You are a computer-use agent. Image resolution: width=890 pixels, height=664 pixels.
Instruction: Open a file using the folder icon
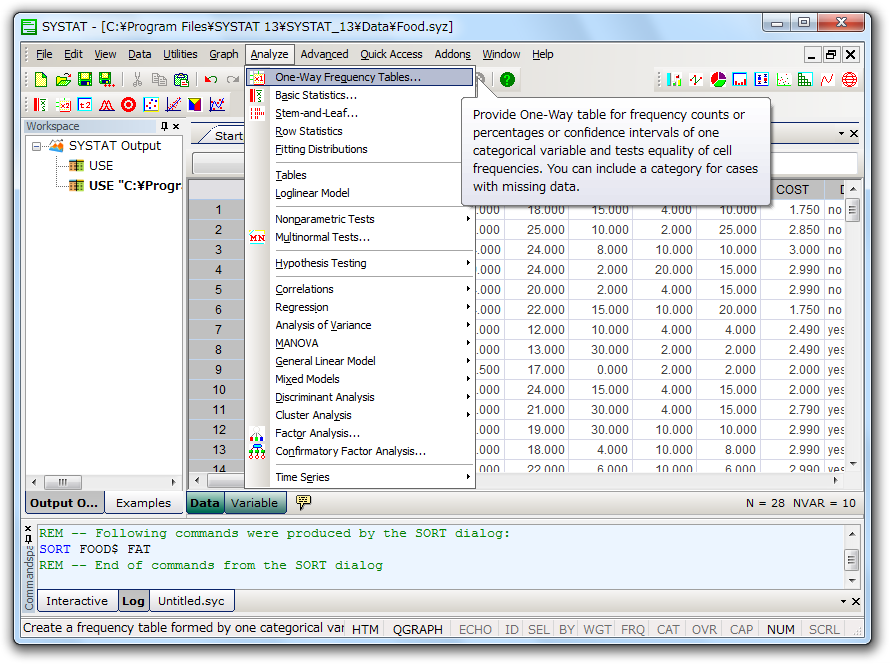click(63, 79)
